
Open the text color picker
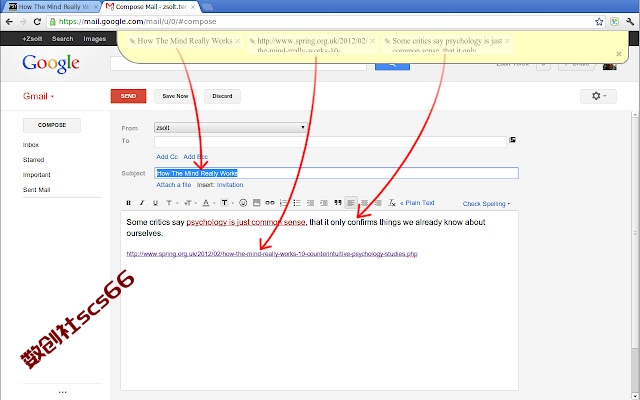[208, 203]
